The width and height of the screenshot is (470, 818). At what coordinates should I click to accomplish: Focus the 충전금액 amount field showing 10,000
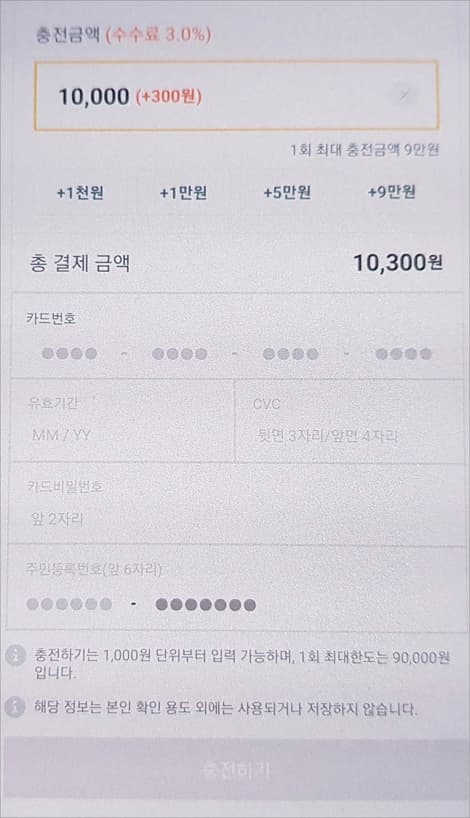[236, 96]
